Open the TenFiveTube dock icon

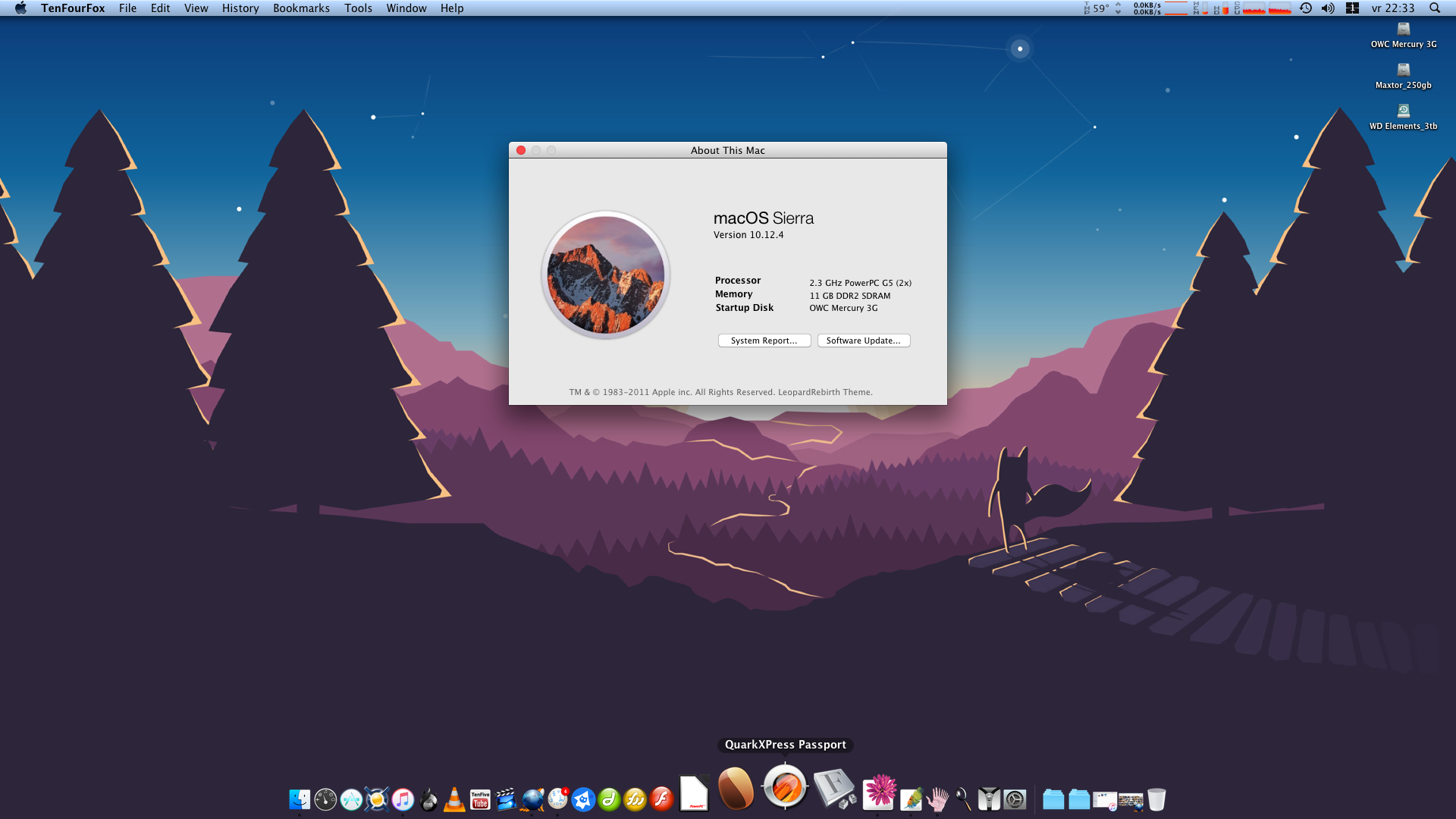pos(480,799)
